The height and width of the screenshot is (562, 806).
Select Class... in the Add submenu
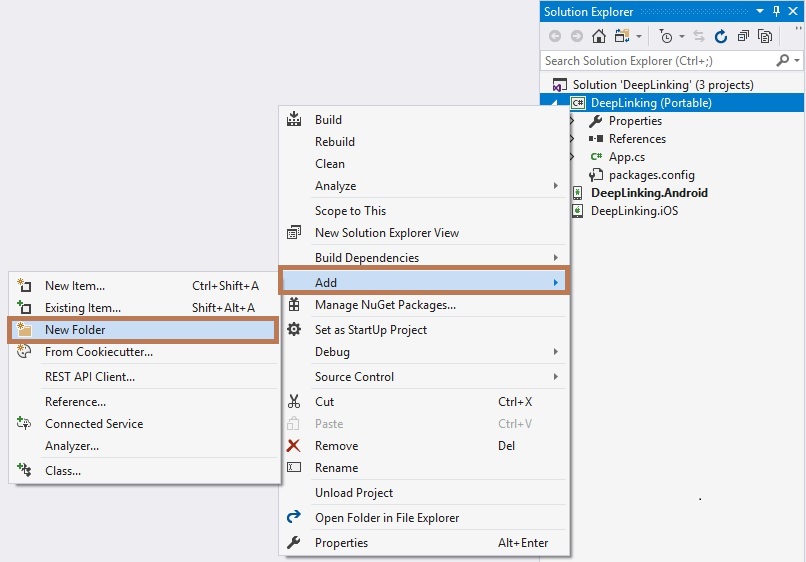(x=63, y=470)
